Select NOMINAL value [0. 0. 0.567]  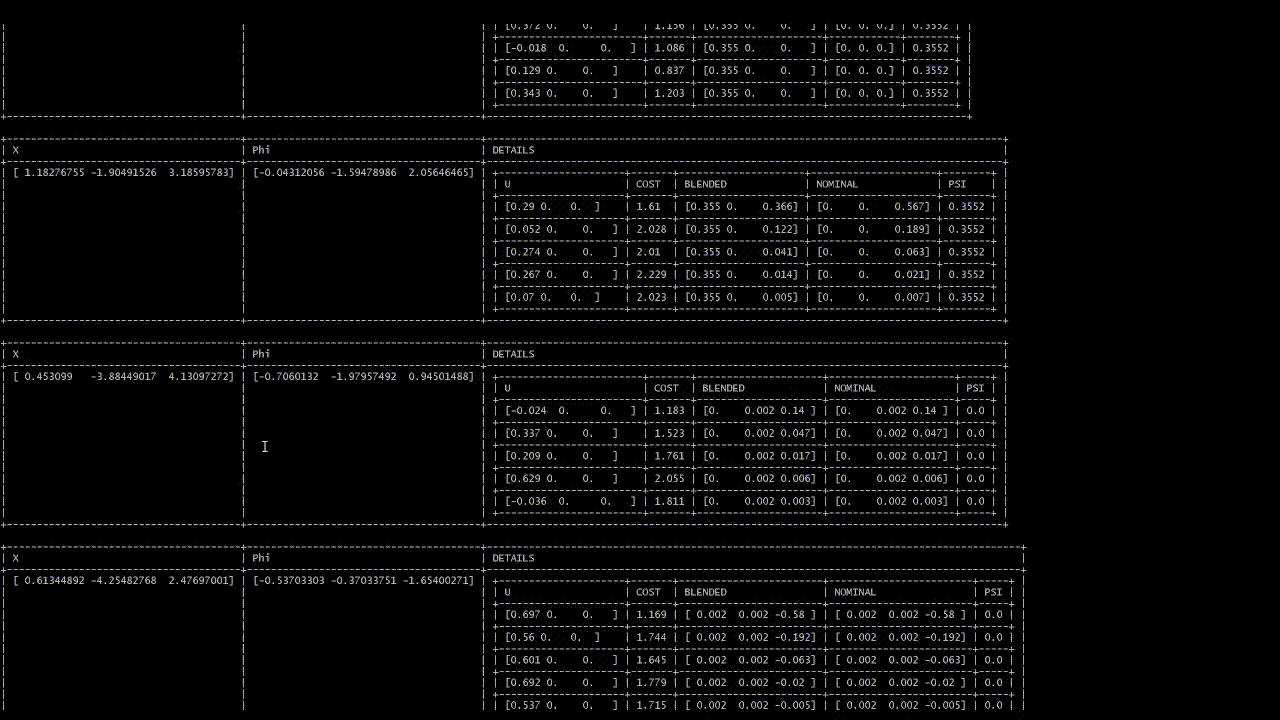(873, 206)
